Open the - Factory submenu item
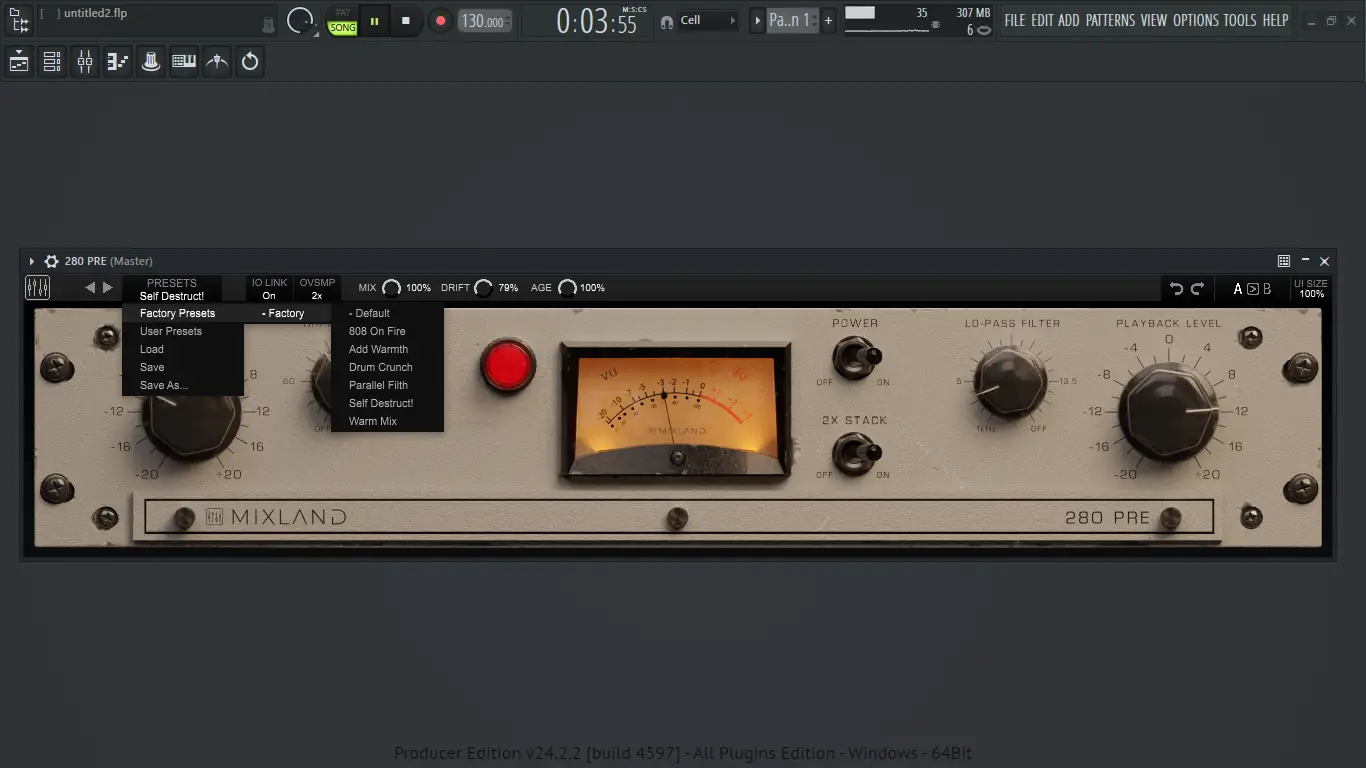1366x768 pixels. pos(288,313)
